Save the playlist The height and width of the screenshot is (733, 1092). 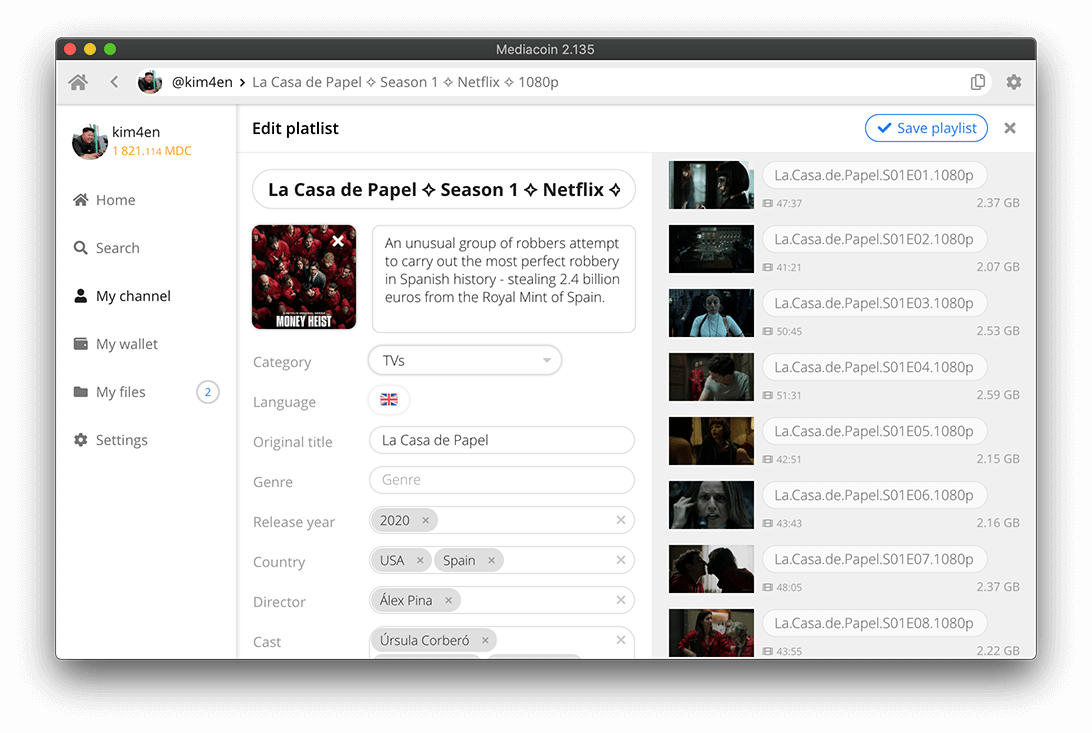click(926, 128)
